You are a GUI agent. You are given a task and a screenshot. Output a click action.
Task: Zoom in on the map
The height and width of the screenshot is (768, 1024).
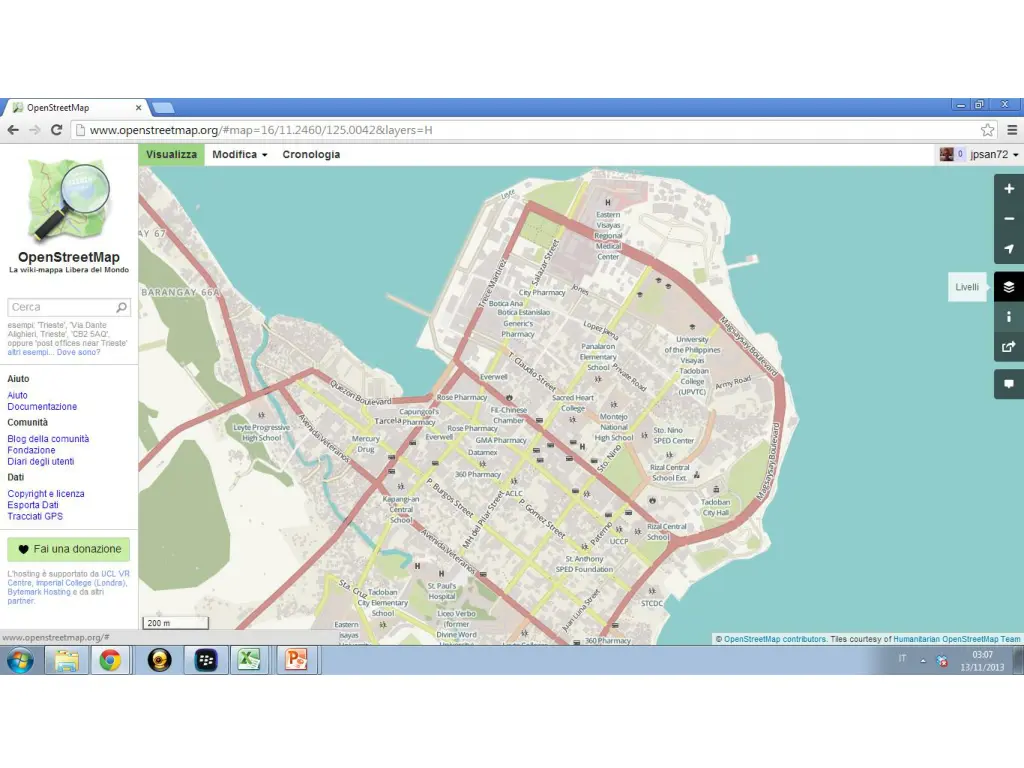pyautogui.click(x=1008, y=189)
